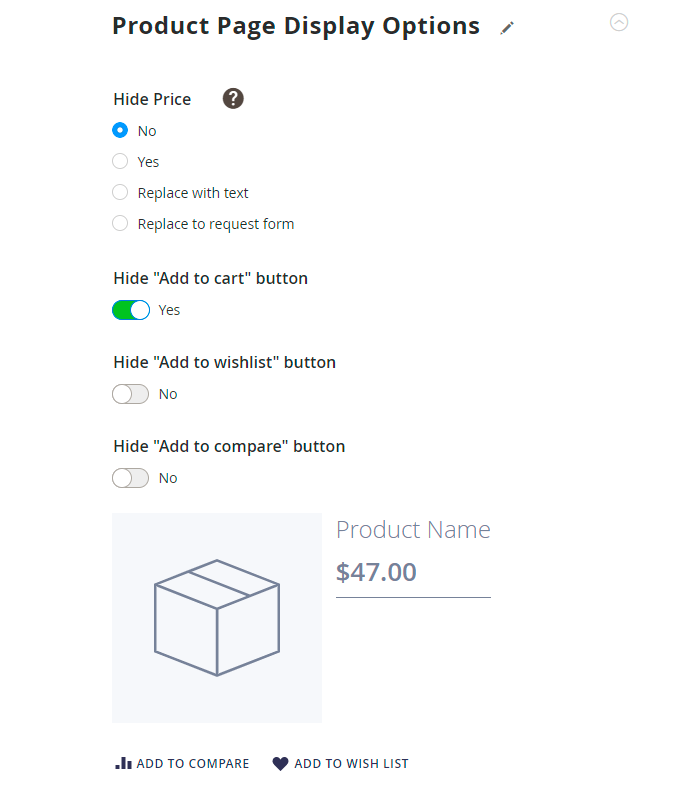Screen dimensions: 684x794
Task: Click the "Hide Price" field label
Action: 152,99
